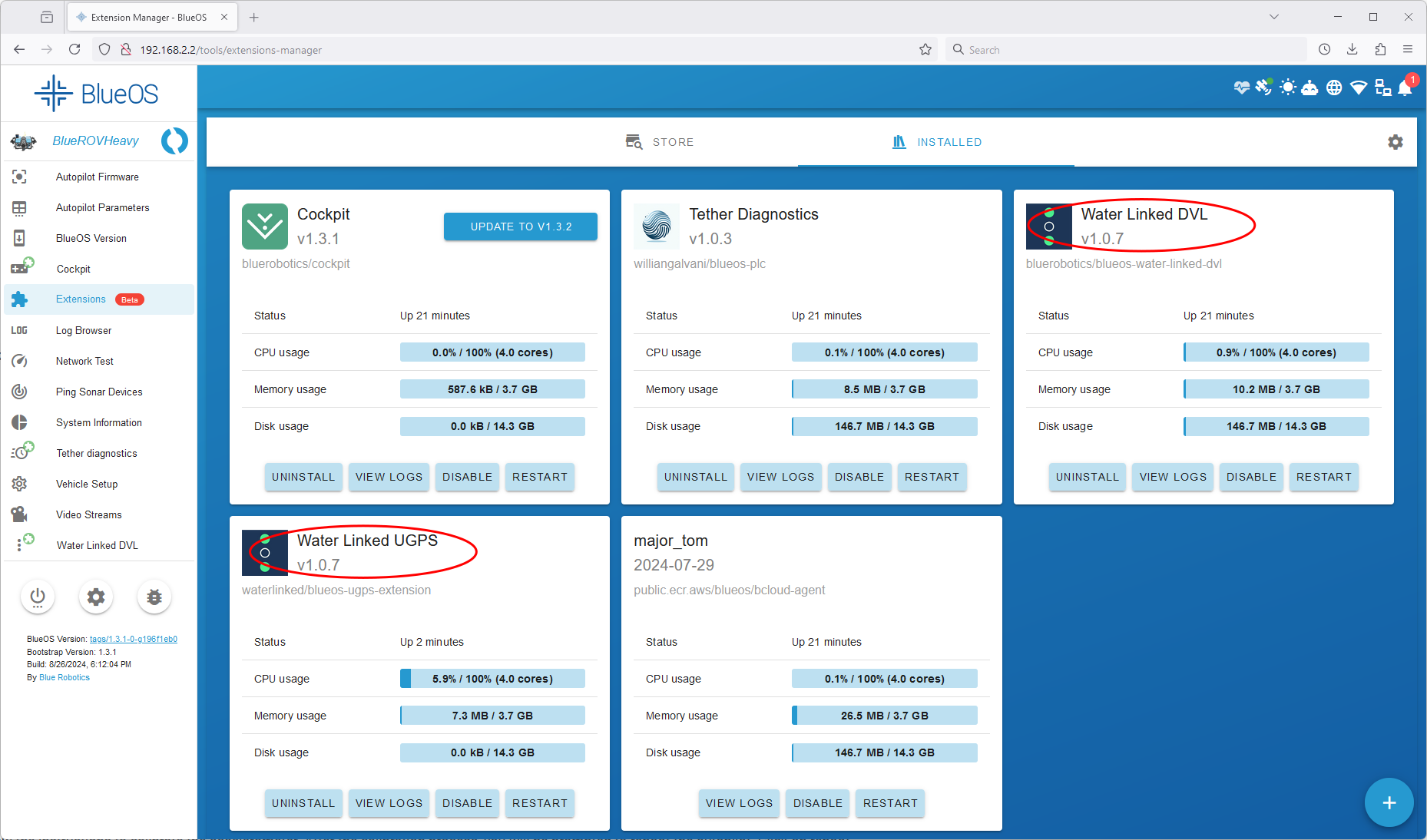
Task: Open the sidebar settings gear button
Action: pos(96,597)
